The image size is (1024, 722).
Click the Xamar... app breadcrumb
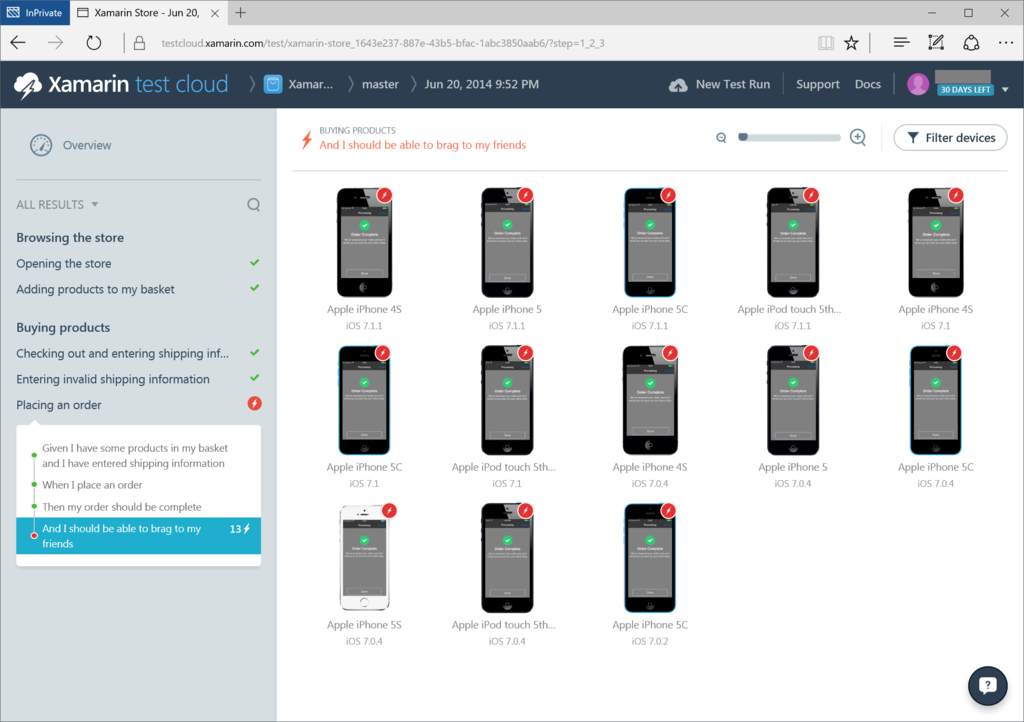tap(310, 84)
